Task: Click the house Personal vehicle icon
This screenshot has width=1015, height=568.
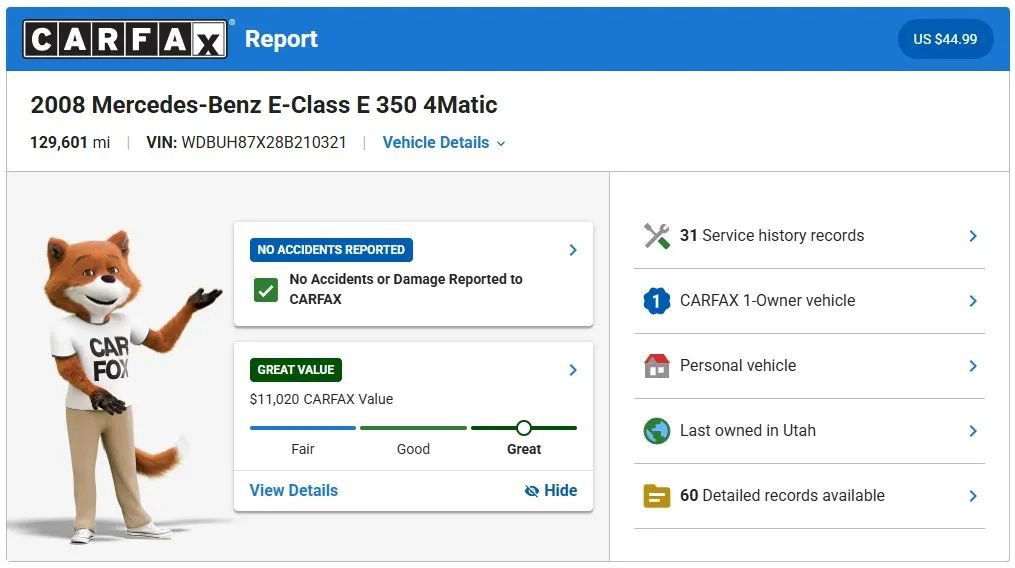Action: pos(656,366)
